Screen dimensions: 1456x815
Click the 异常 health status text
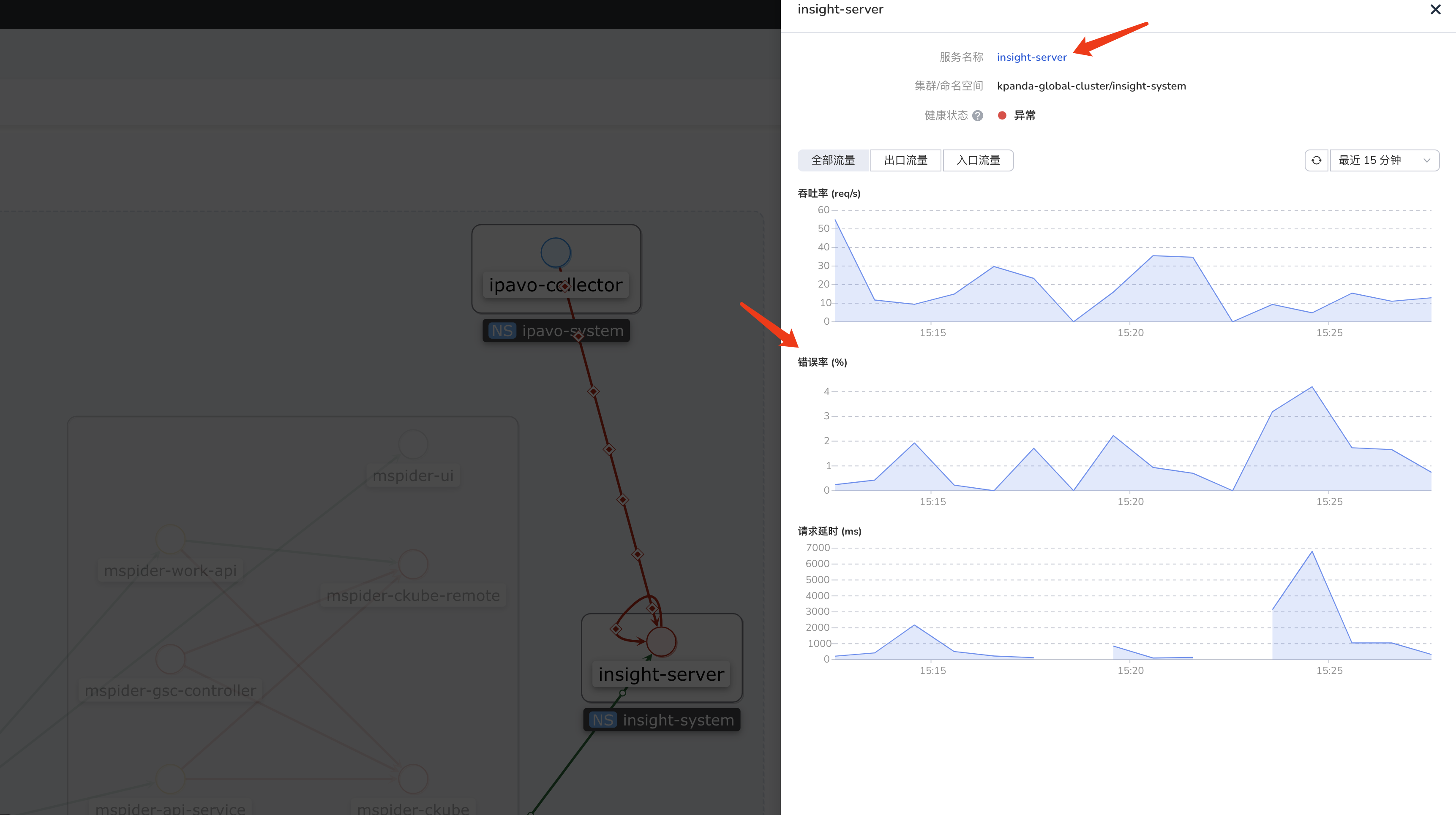point(1025,115)
